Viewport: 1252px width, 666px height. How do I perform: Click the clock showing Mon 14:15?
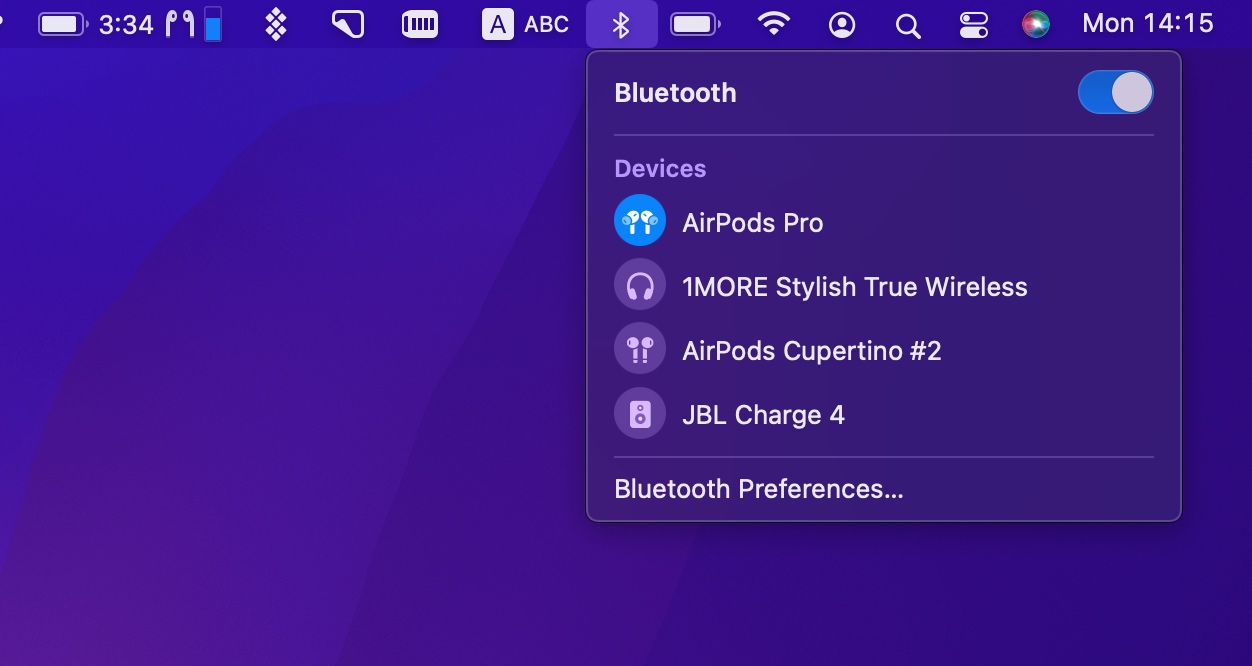click(x=1148, y=23)
